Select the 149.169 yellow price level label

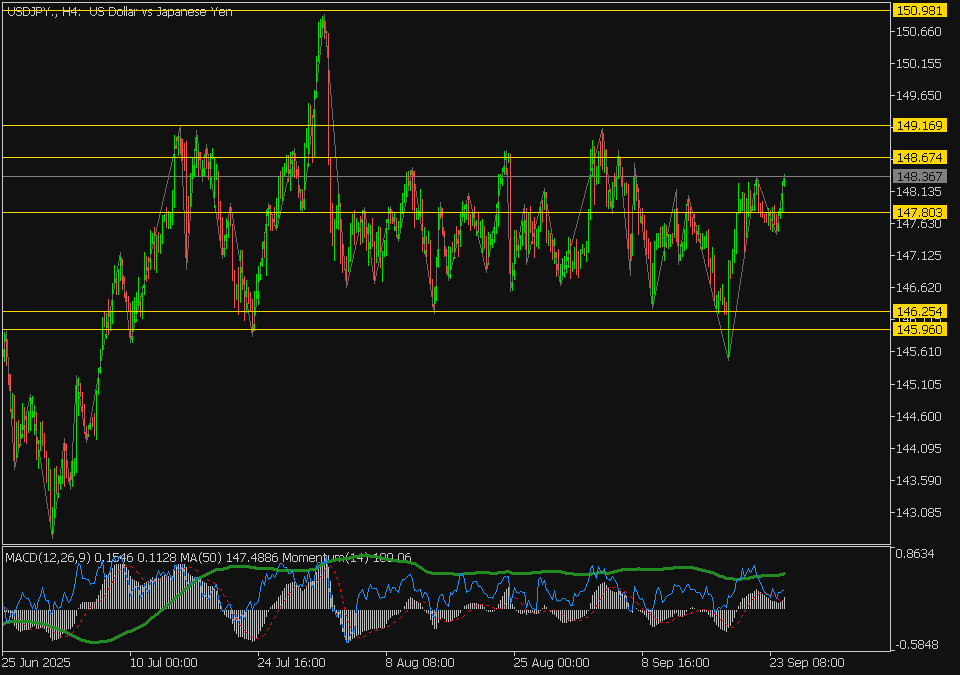click(x=919, y=126)
